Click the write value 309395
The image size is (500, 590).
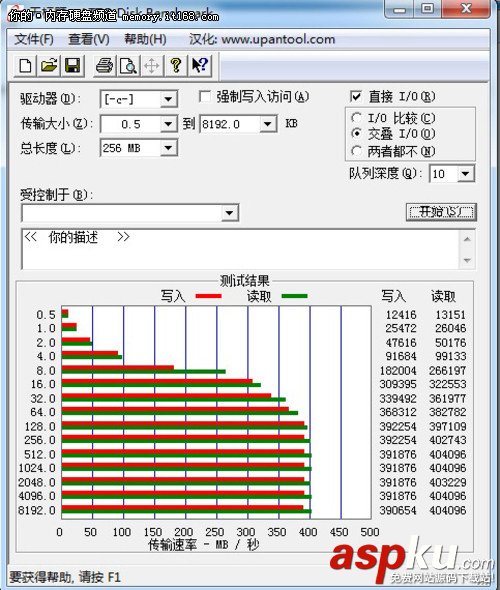(398, 384)
